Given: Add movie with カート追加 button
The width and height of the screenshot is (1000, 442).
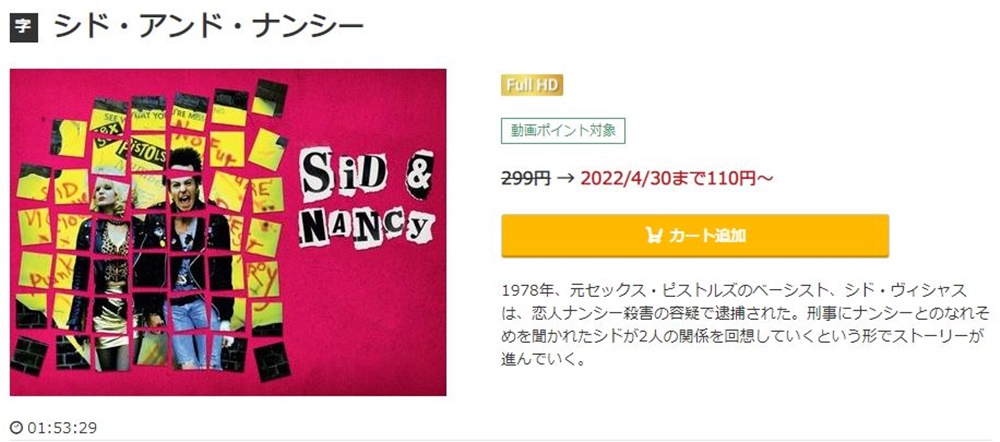Looking at the screenshot, I should point(695,236).
